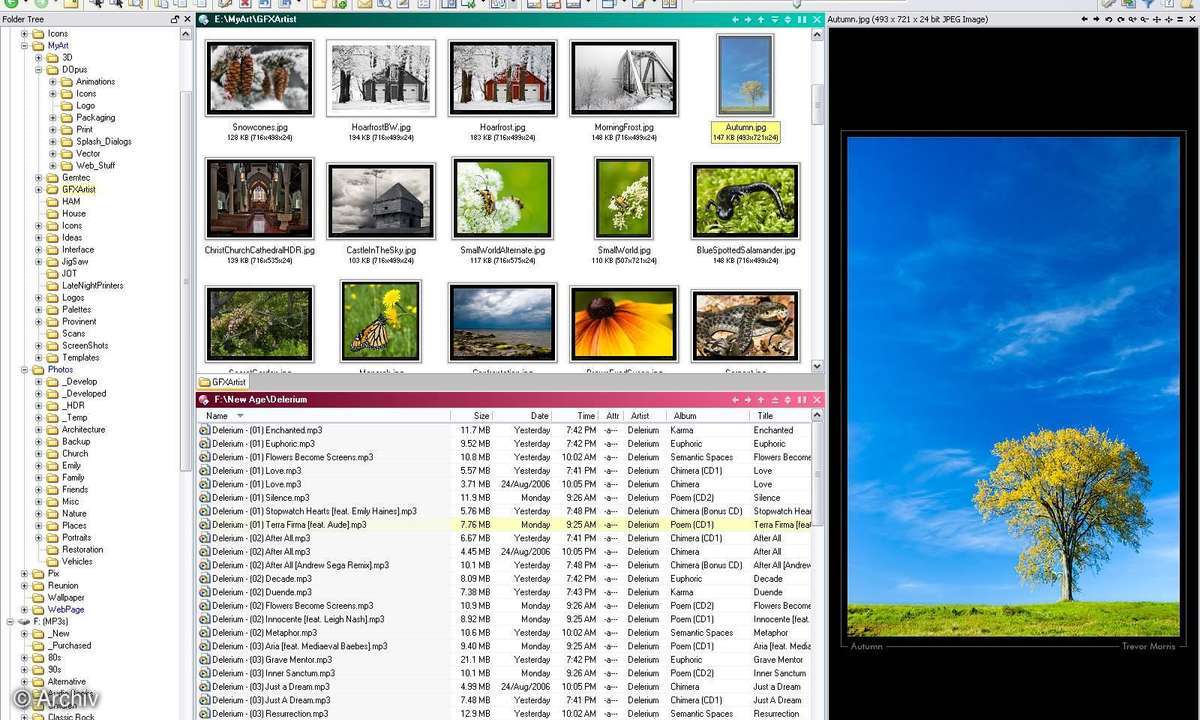This screenshot has height=720, width=1200.
Task: Rotate Autumn.jpg counter-clockwise in viewer
Action: [x=1108, y=19]
